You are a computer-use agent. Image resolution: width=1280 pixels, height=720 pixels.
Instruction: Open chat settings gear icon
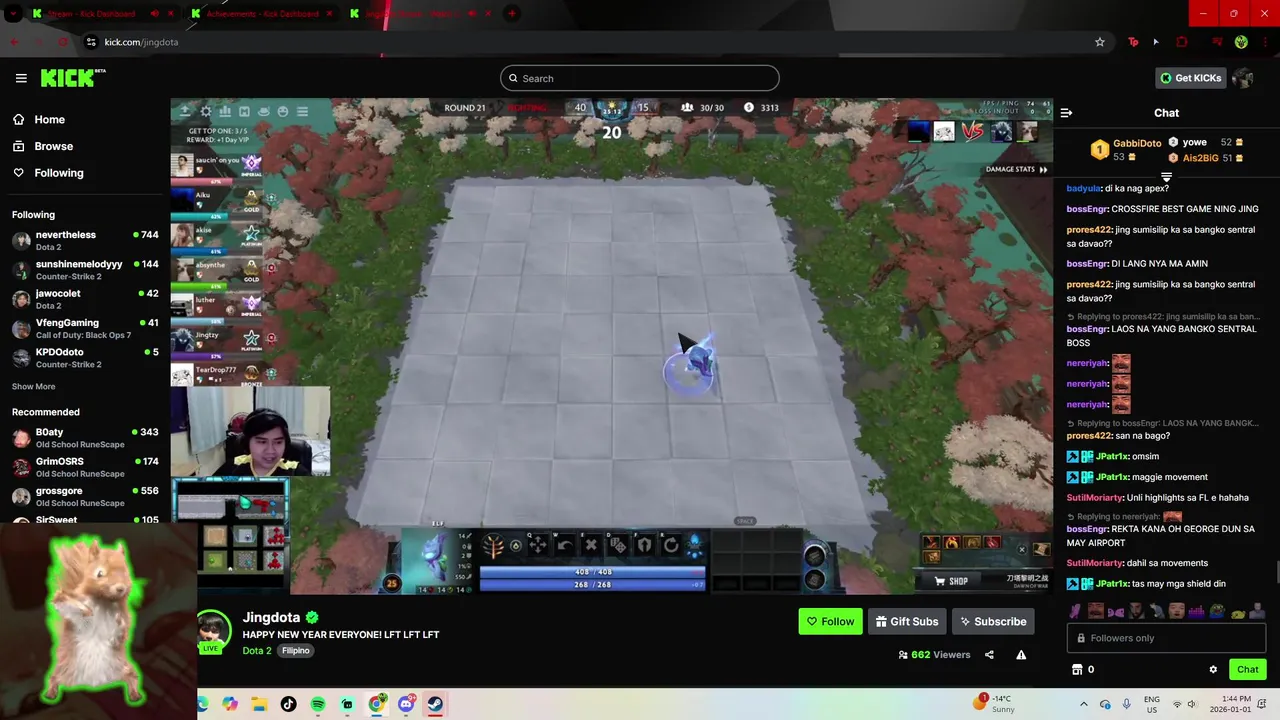click(1213, 670)
